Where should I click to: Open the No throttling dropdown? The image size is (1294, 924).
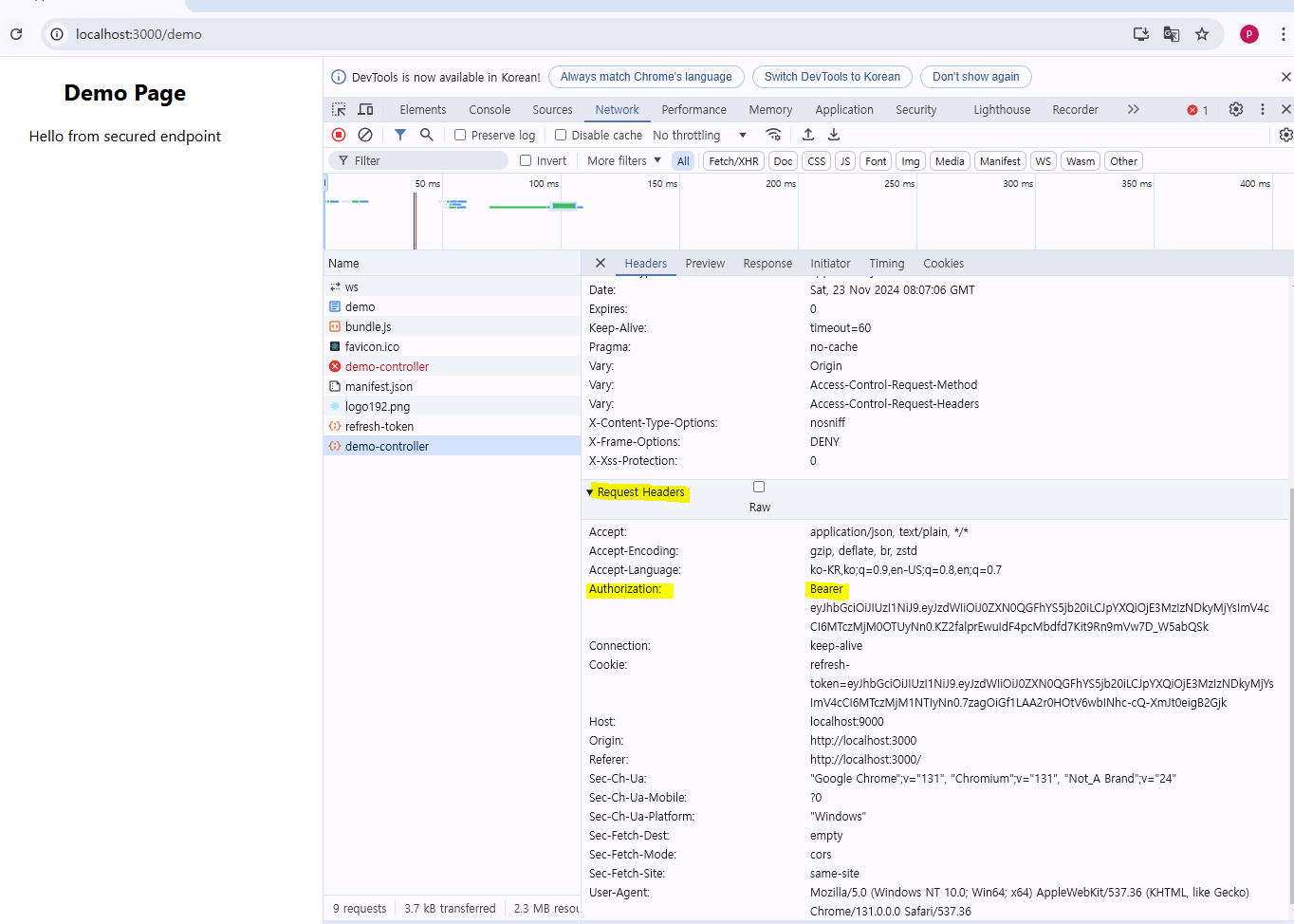click(700, 135)
